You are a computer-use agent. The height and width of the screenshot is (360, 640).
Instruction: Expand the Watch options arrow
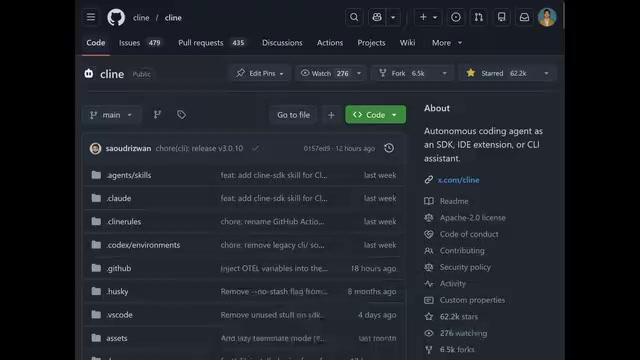click(359, 73)
